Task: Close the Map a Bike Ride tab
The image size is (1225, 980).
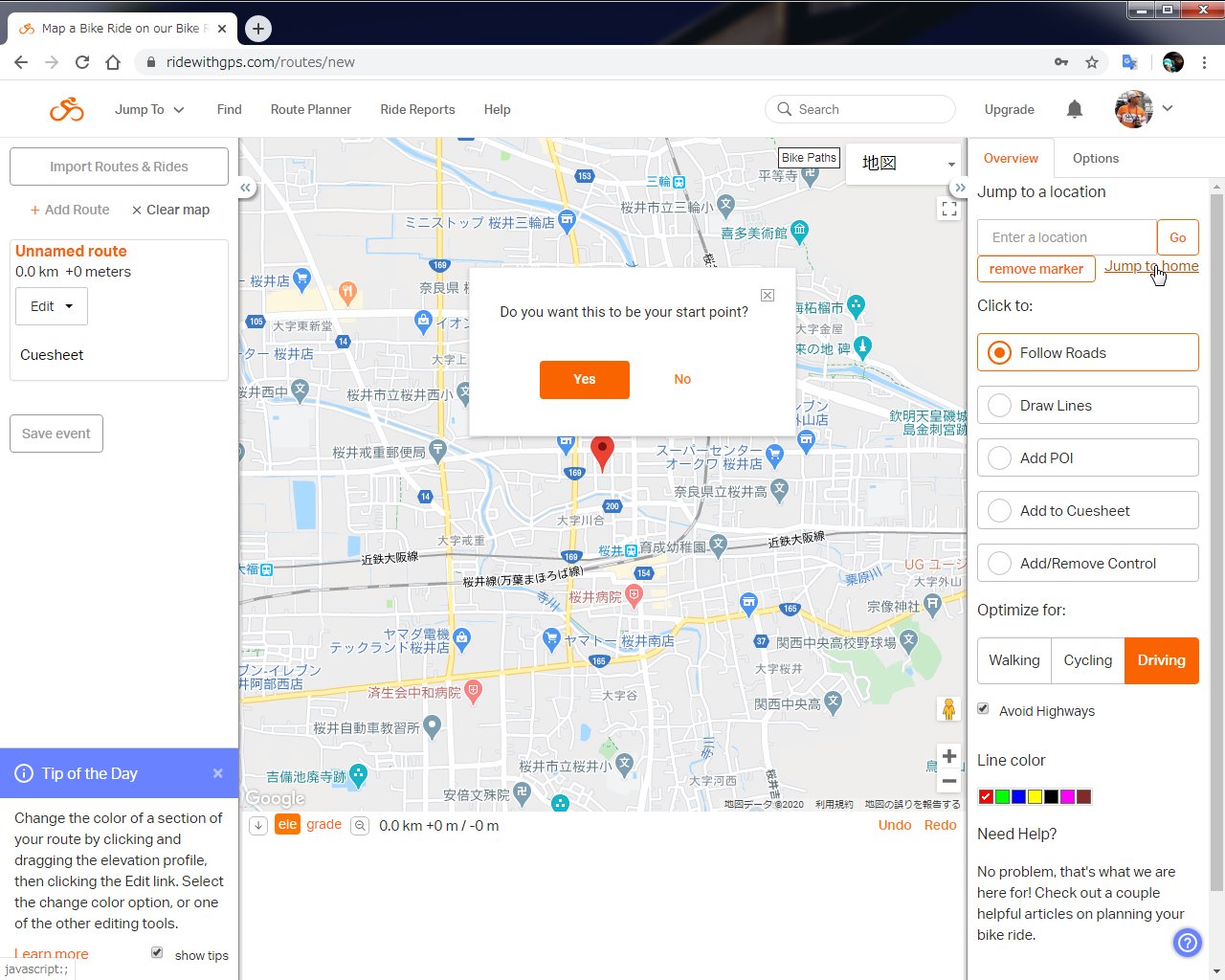Action: coord(222,29)
